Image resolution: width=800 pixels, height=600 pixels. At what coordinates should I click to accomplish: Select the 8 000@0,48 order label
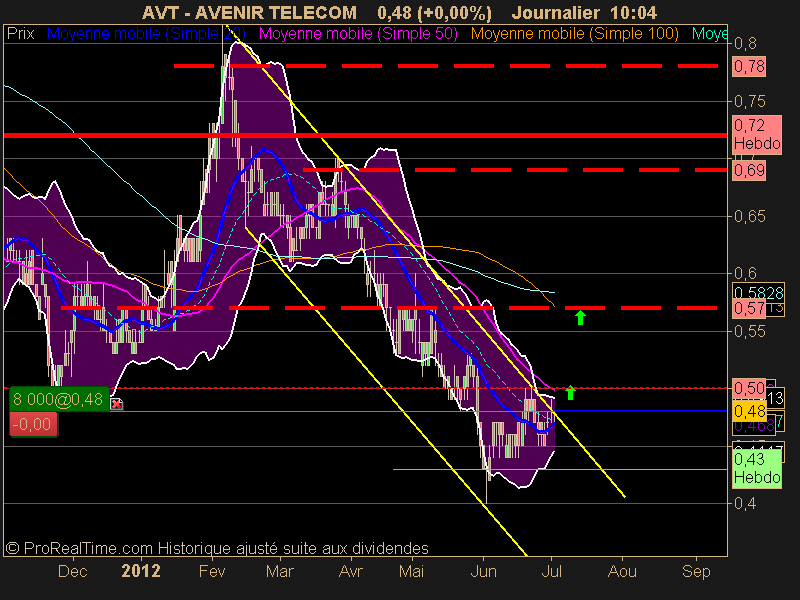[x=59, y=399]
